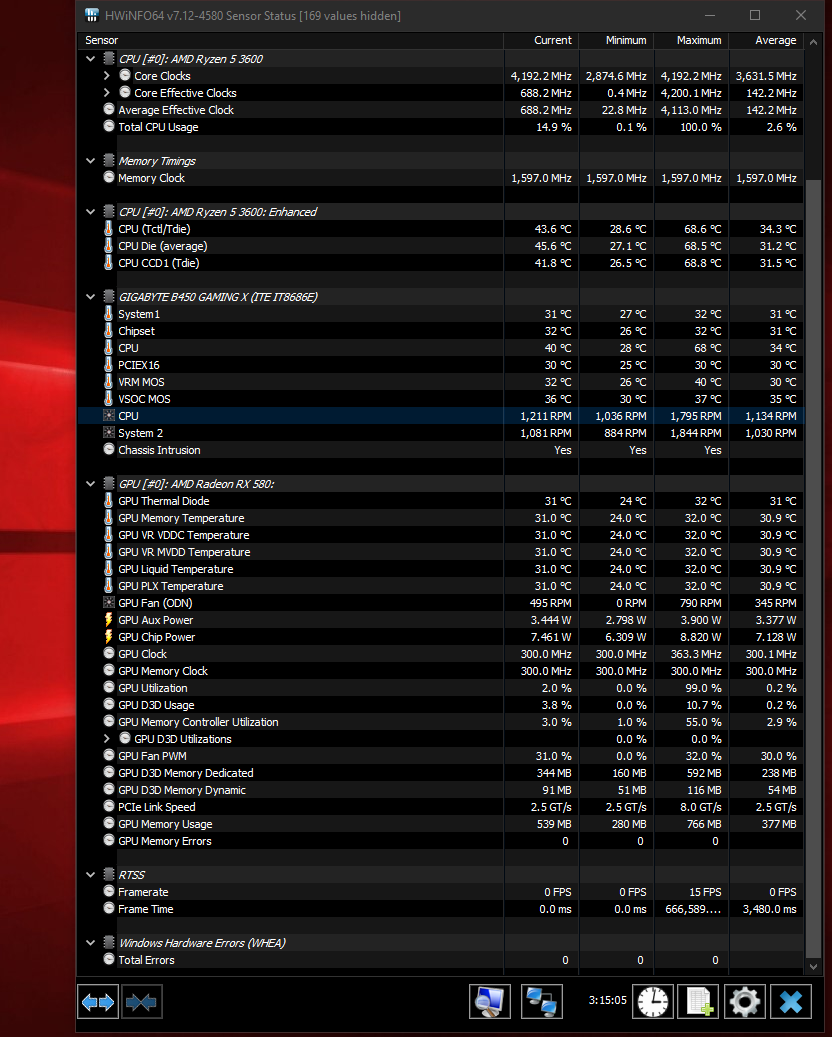Click the clock icon beside Memory Clock
Viewport: 832px width, 1037px height.
tap(109, 177)
